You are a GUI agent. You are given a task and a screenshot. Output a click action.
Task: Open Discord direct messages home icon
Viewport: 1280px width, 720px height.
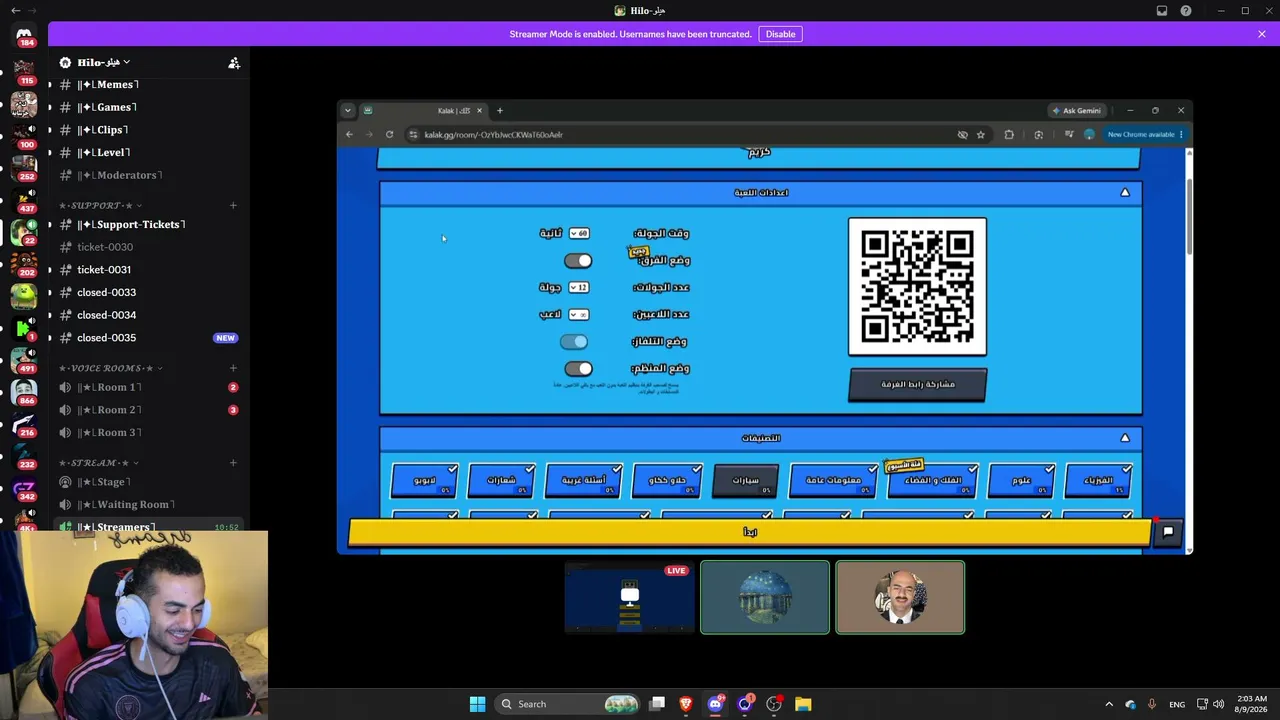pyautogui.click(x=24, y=36)
